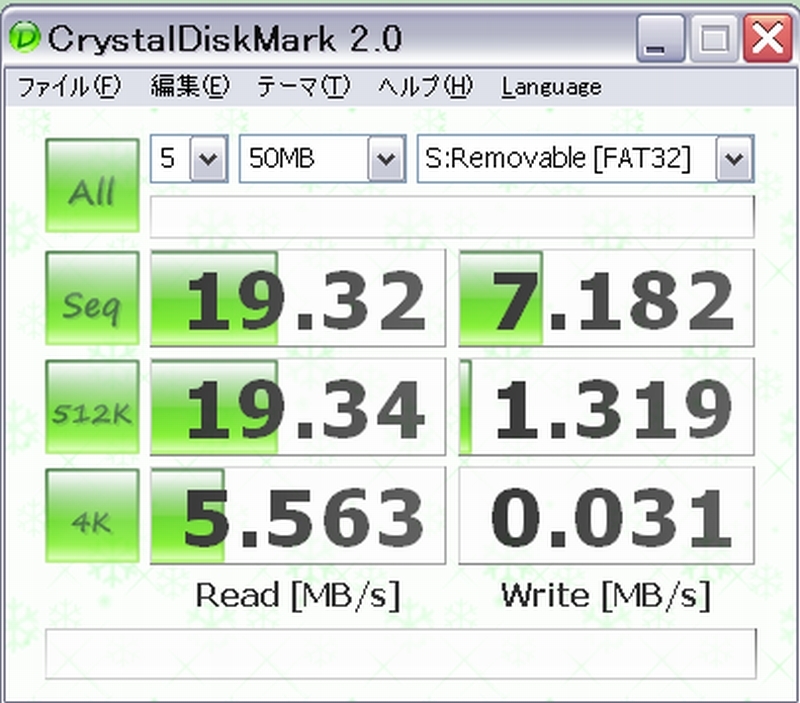
Task: Start the 512K benchmark test
Action: click(92, 407)
